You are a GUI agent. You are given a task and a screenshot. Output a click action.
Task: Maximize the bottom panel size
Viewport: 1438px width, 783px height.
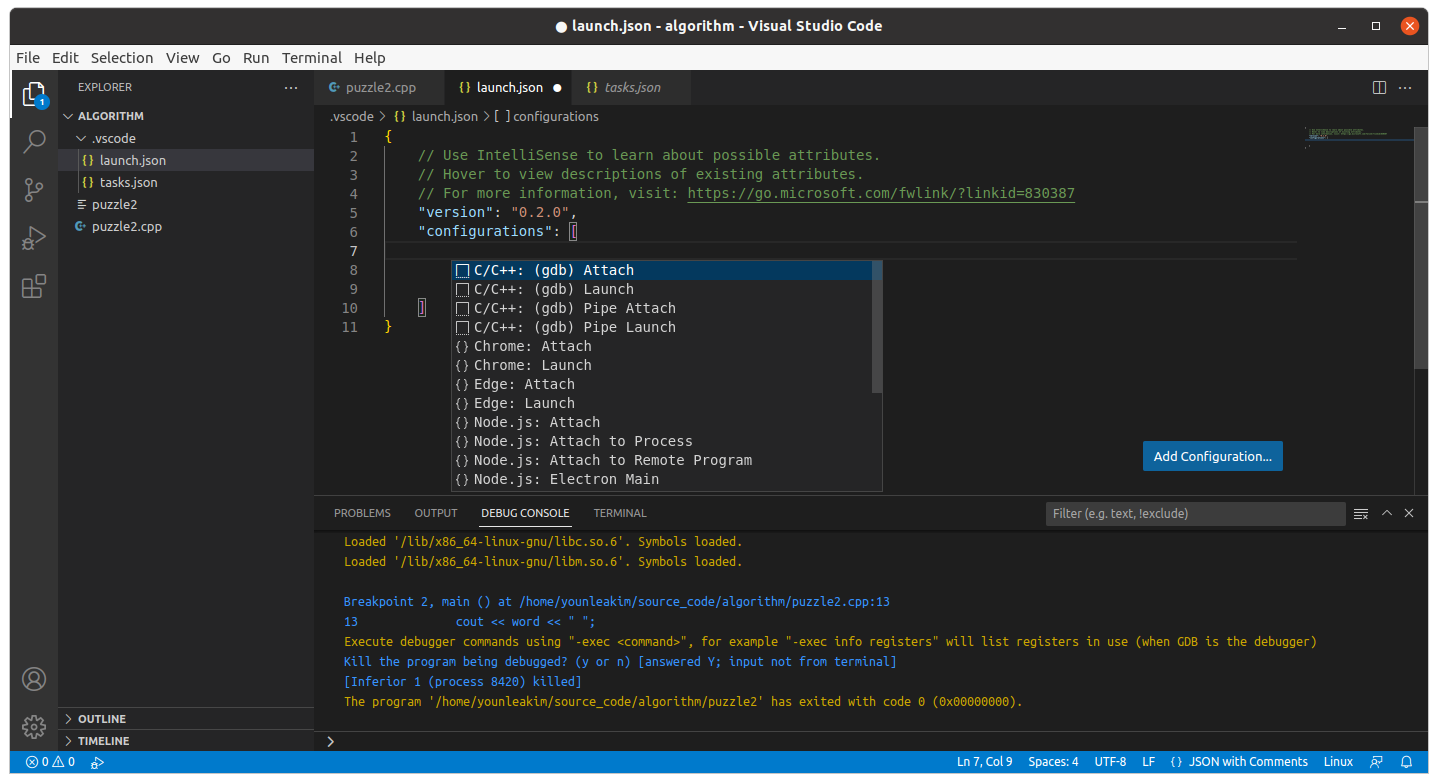point(1387,513)
